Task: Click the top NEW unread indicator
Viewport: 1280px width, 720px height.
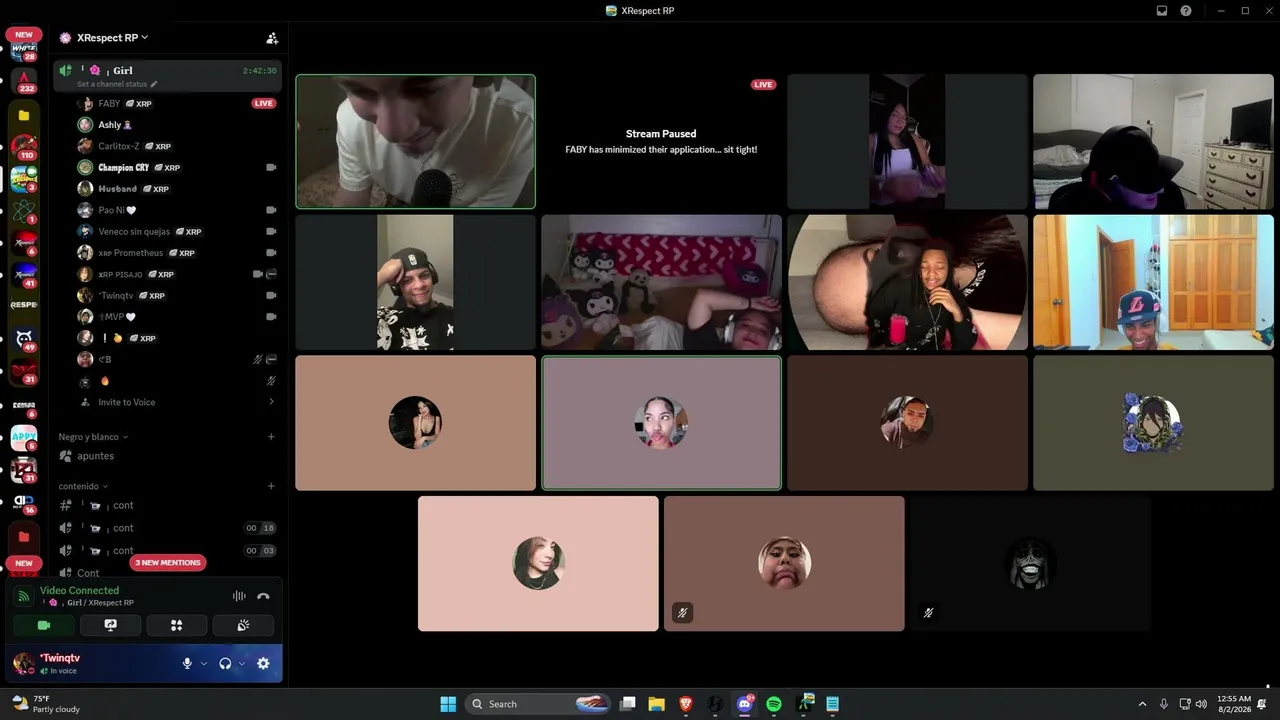Action: click(24, 34)
